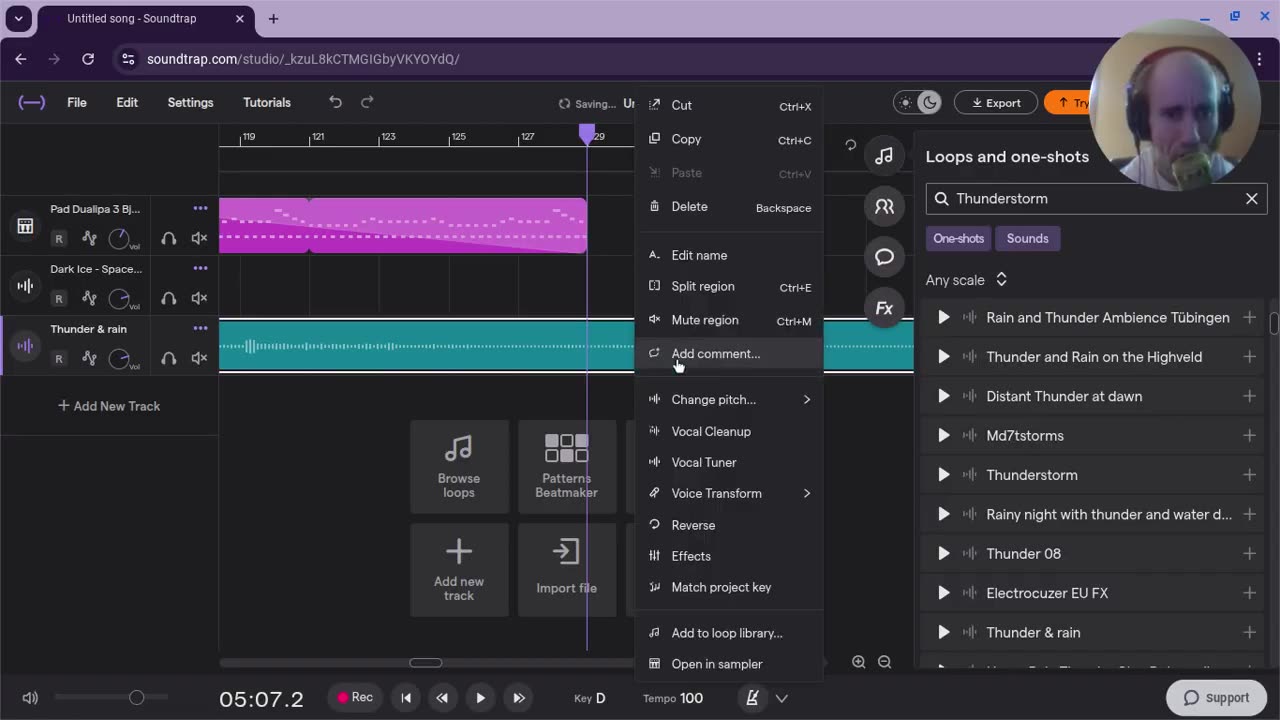Zoom in on the timeline

859,662
